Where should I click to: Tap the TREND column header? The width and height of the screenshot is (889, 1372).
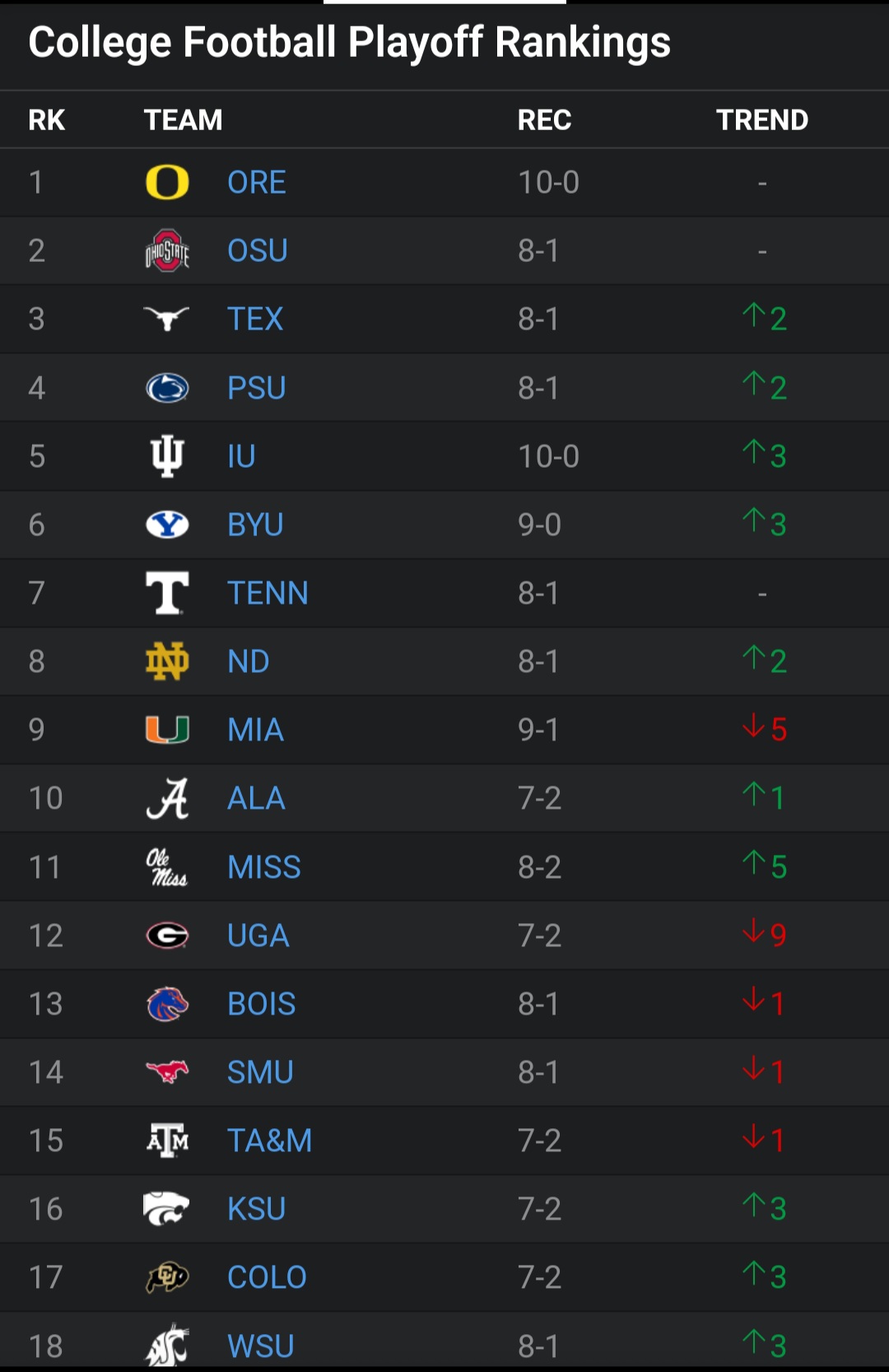(x=762, y=120)
